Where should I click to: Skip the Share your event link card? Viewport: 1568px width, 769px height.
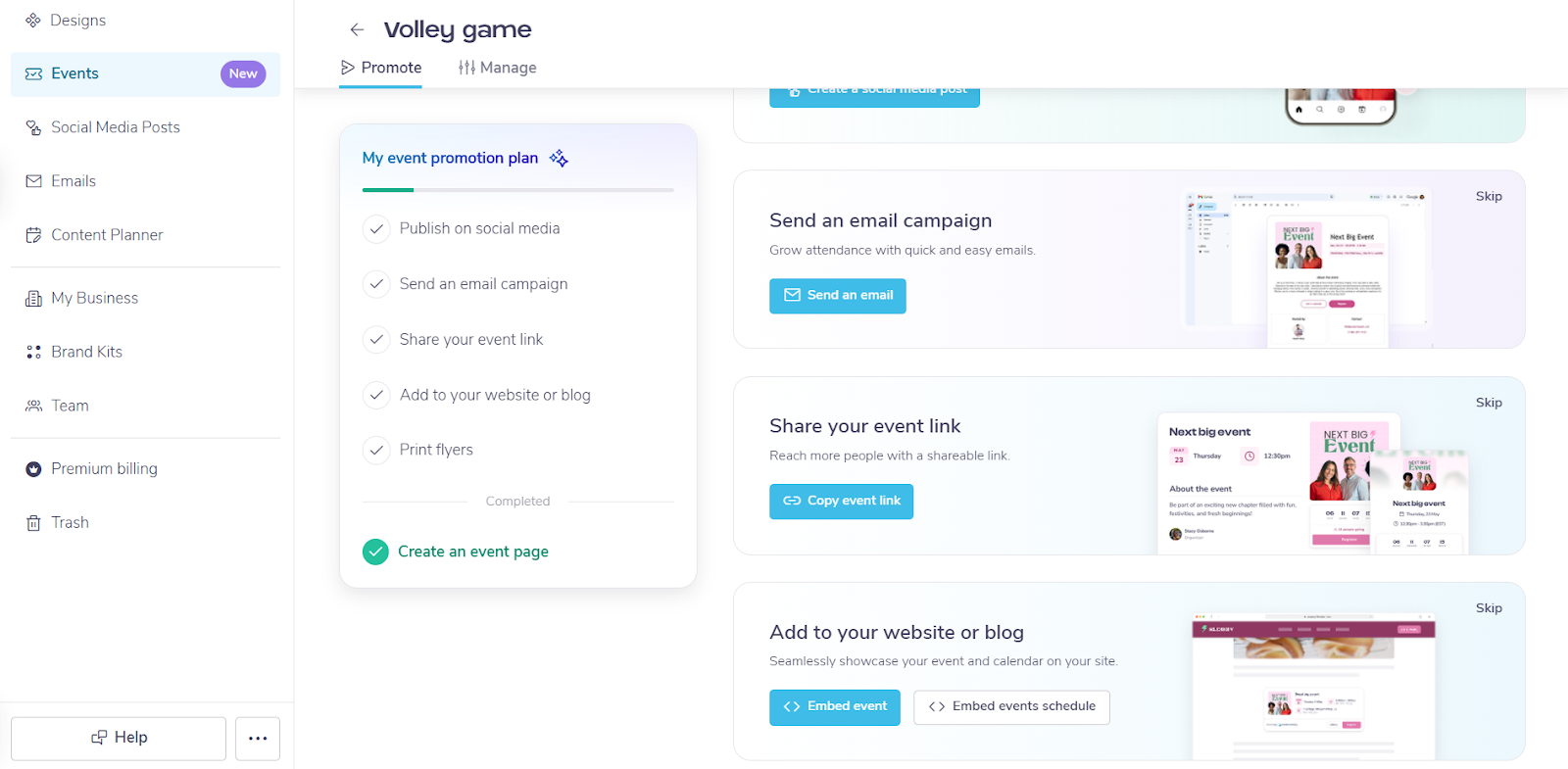[1488, 403]
